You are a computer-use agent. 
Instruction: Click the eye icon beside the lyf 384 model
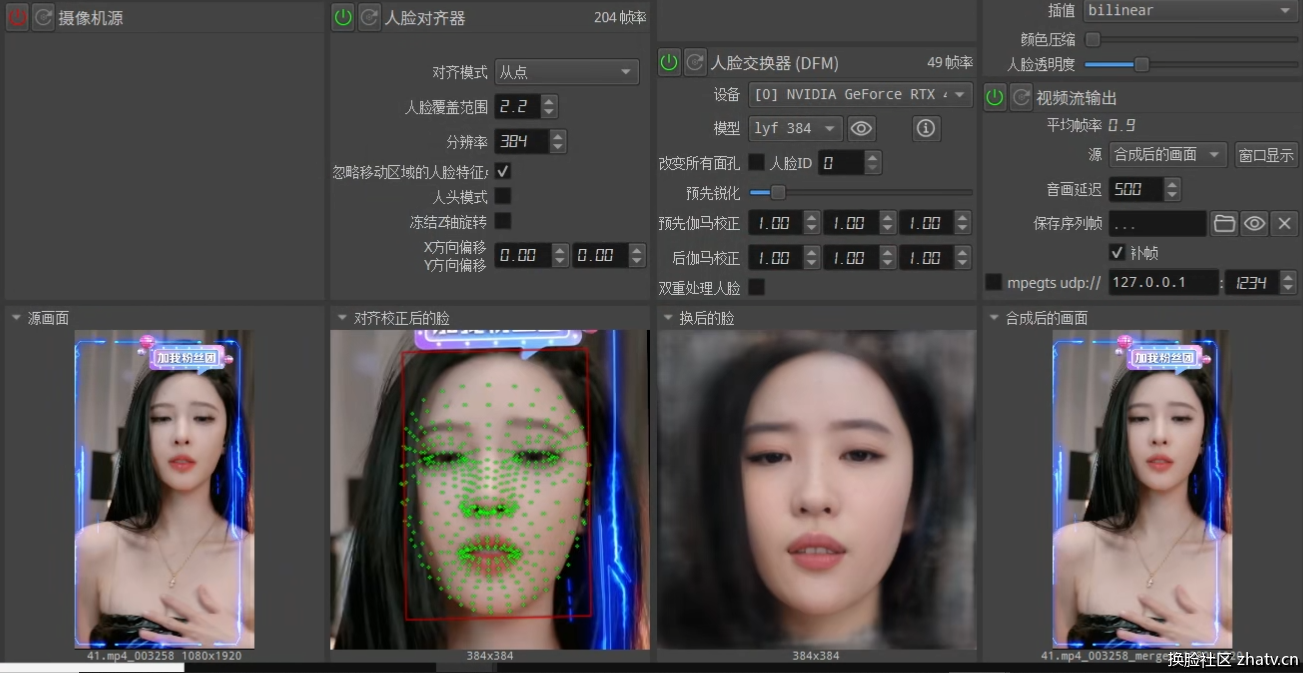point(861,128)
